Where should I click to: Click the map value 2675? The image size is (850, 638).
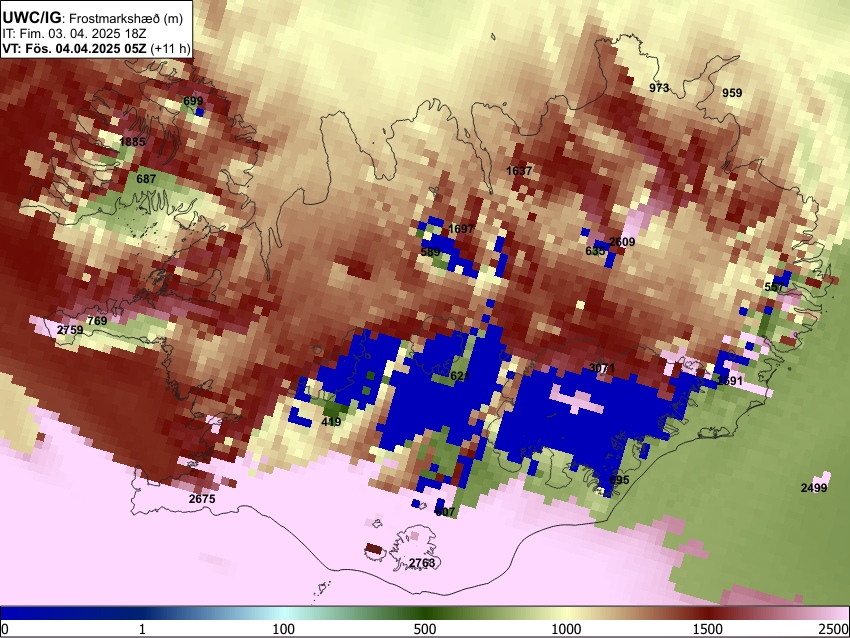click(202, 499)
